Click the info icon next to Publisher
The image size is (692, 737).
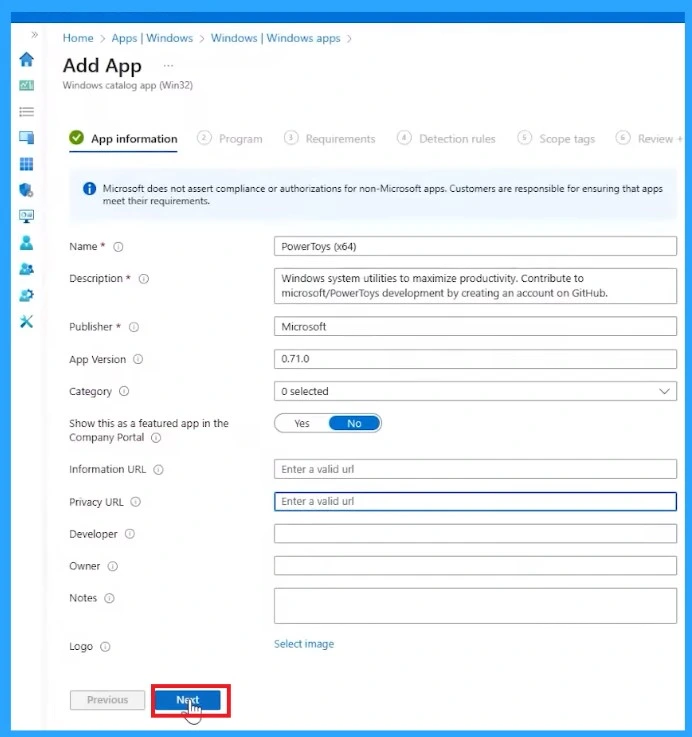coord(134,327)
